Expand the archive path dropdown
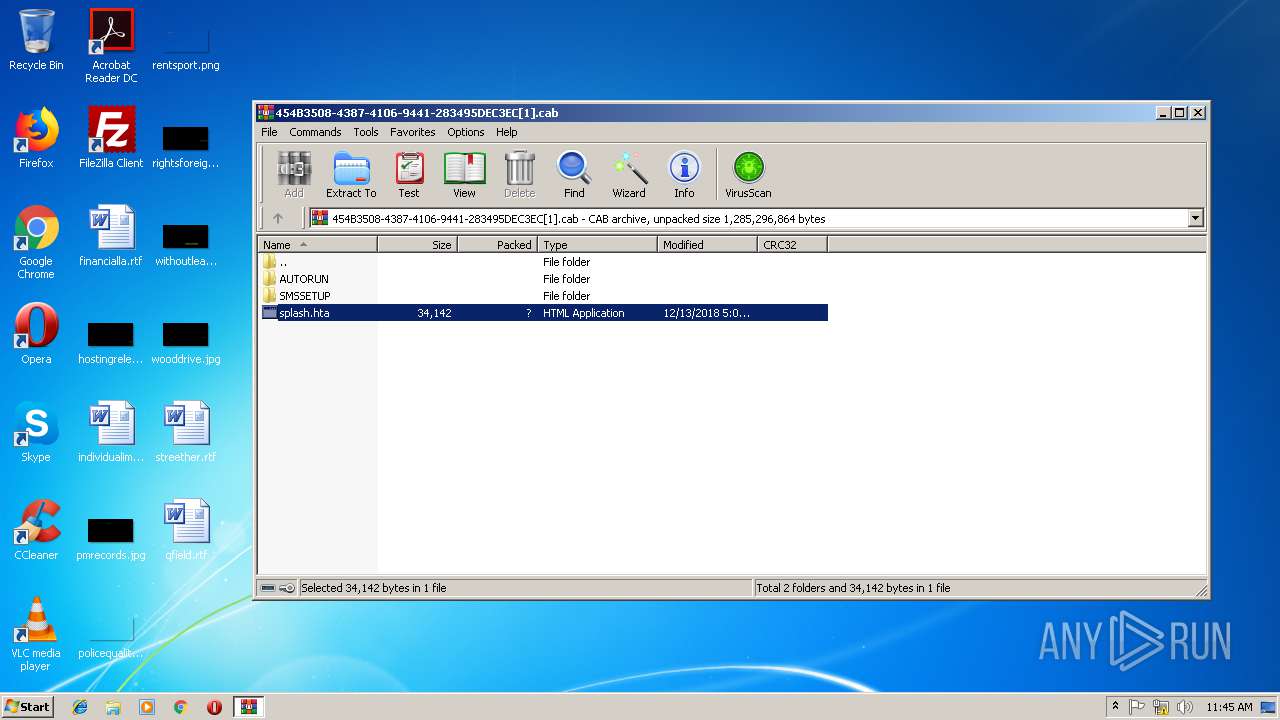The width and height of the screenshot is (1280, 720). (x=1195, y=218)
